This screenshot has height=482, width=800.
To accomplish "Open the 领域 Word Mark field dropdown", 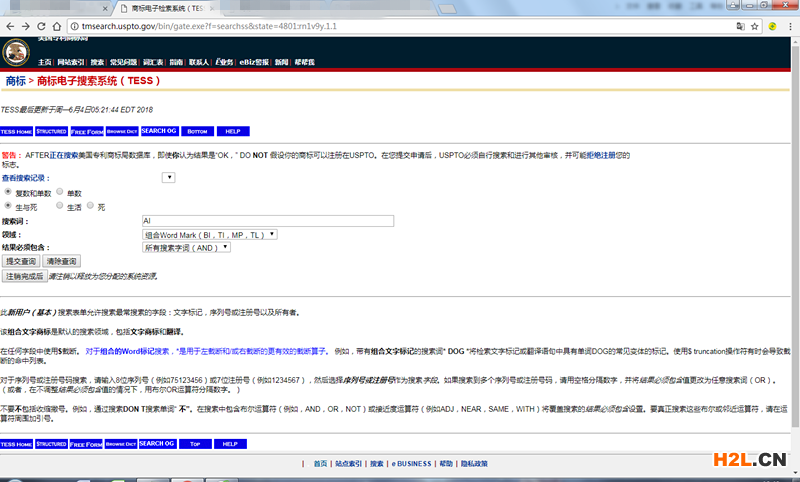I will click(x=210, y=235).
